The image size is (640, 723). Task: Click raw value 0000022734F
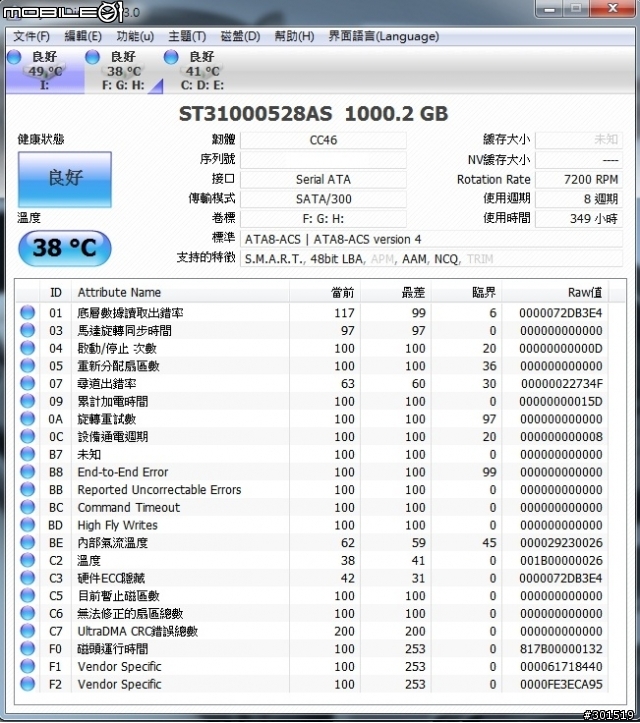point(562,384)
